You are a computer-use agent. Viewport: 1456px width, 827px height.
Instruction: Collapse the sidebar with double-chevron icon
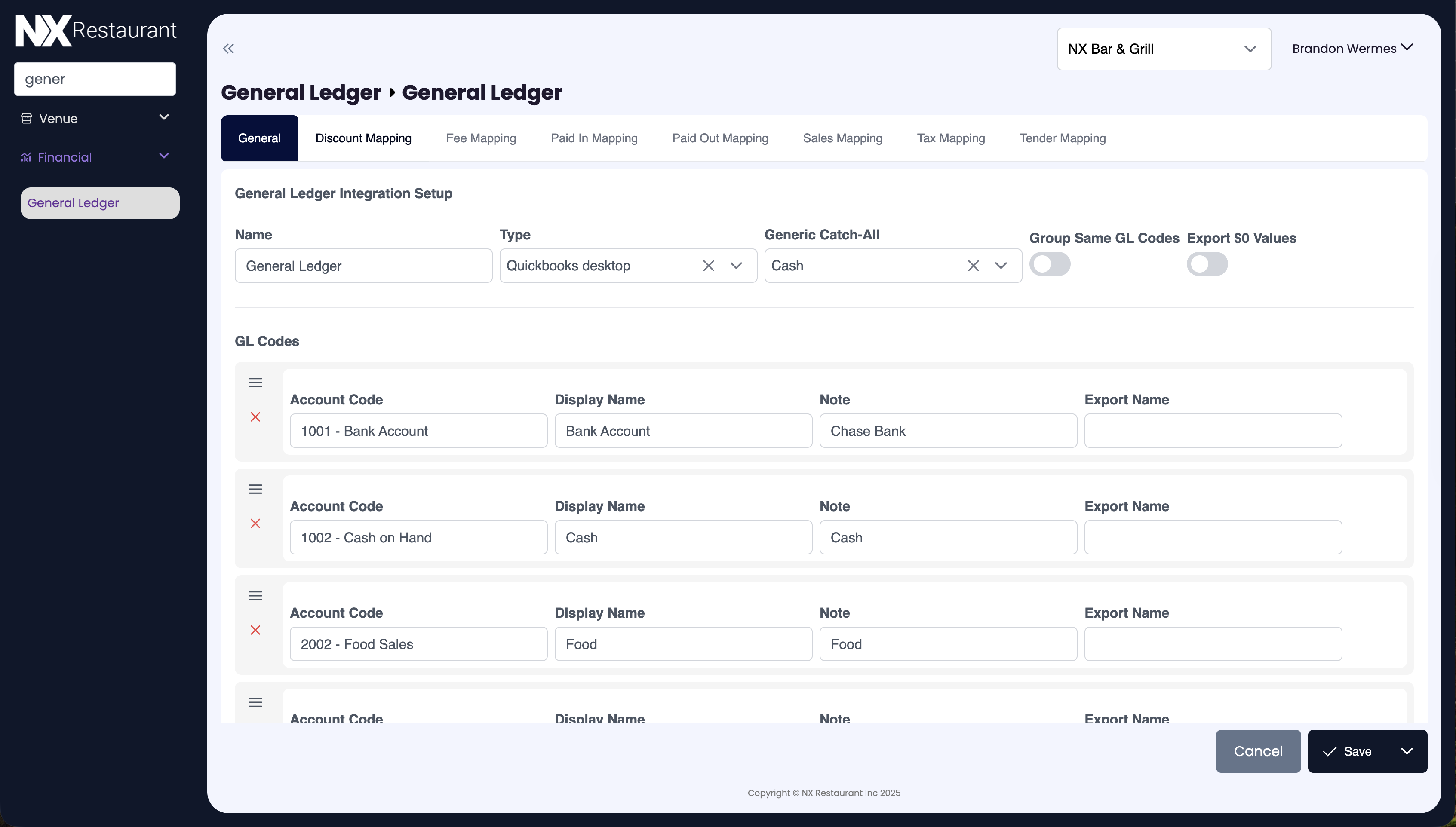[x=228, y=49]
